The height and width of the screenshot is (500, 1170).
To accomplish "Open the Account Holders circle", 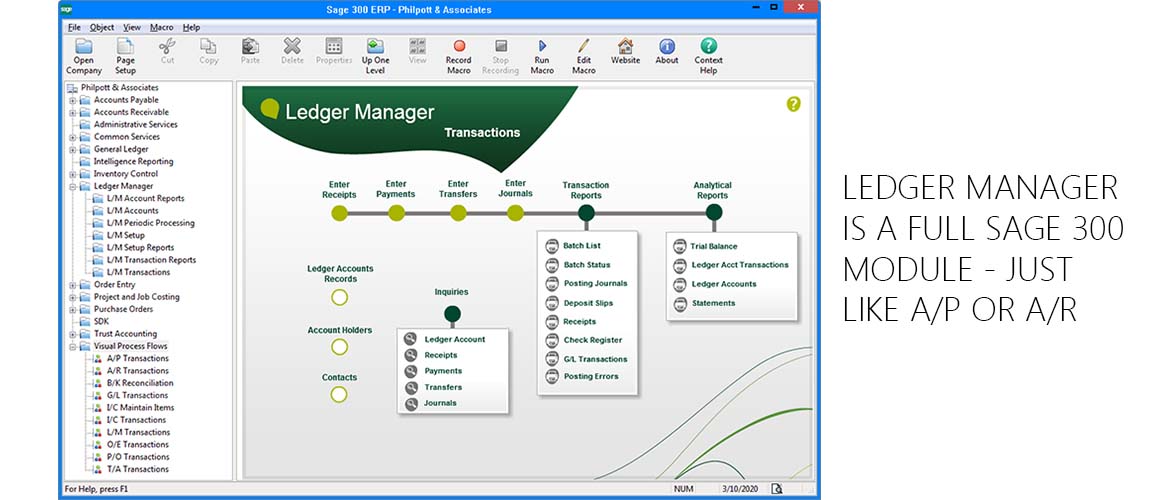I will pyautogui.click(x=340, y=347).
